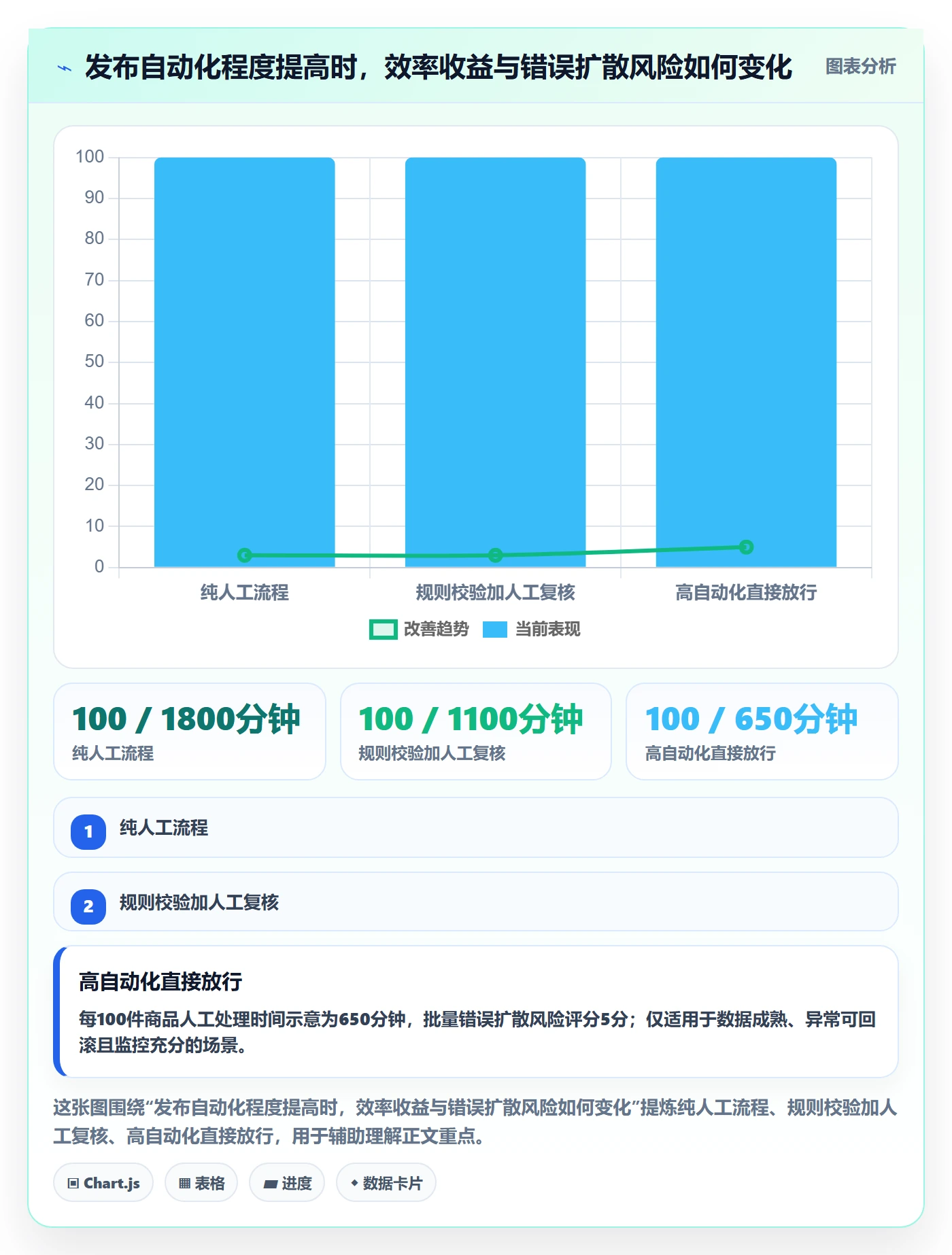Click 纯人工流程 text in list row 1

(164, 827)
